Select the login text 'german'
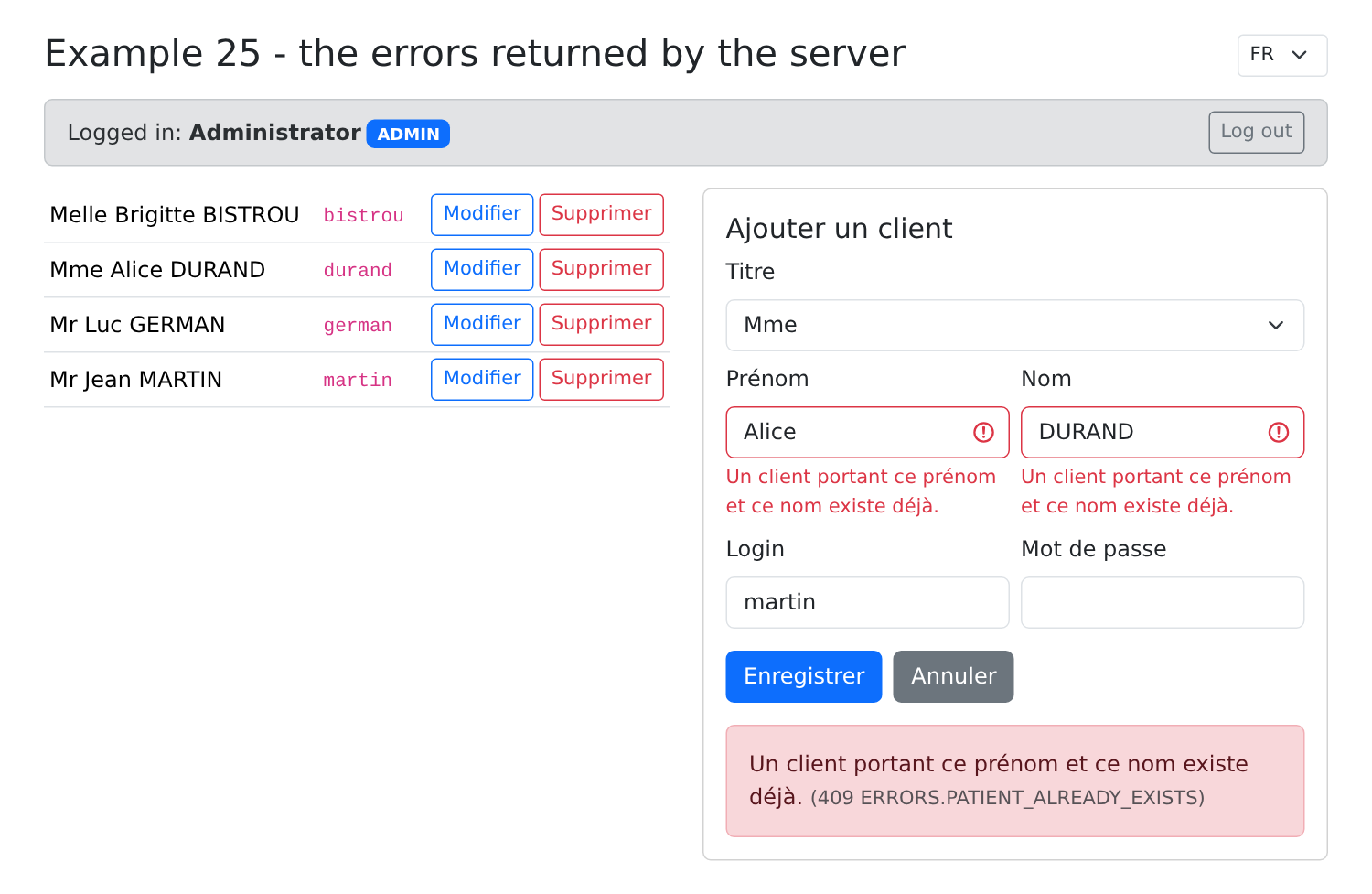This screenshot has width=1372, height=894. click(358, 326)
